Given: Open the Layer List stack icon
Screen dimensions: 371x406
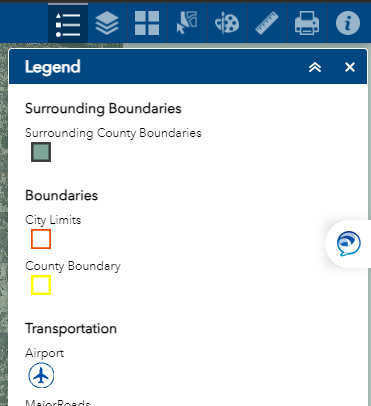Looking at the screenshot, I should tap(107, 23).
